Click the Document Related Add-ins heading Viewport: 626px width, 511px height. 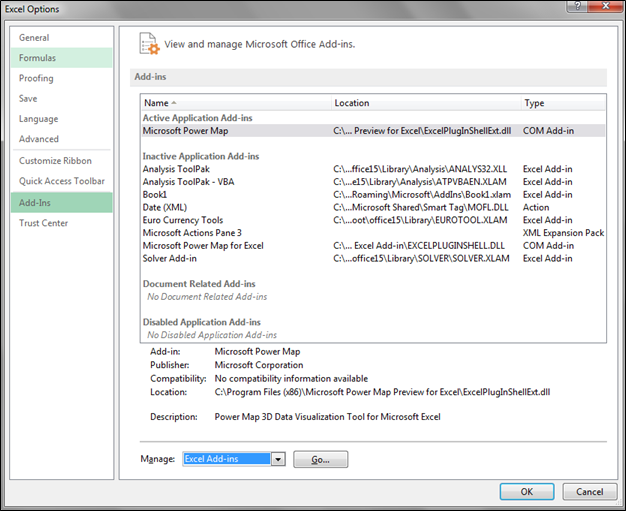[199, 284]
